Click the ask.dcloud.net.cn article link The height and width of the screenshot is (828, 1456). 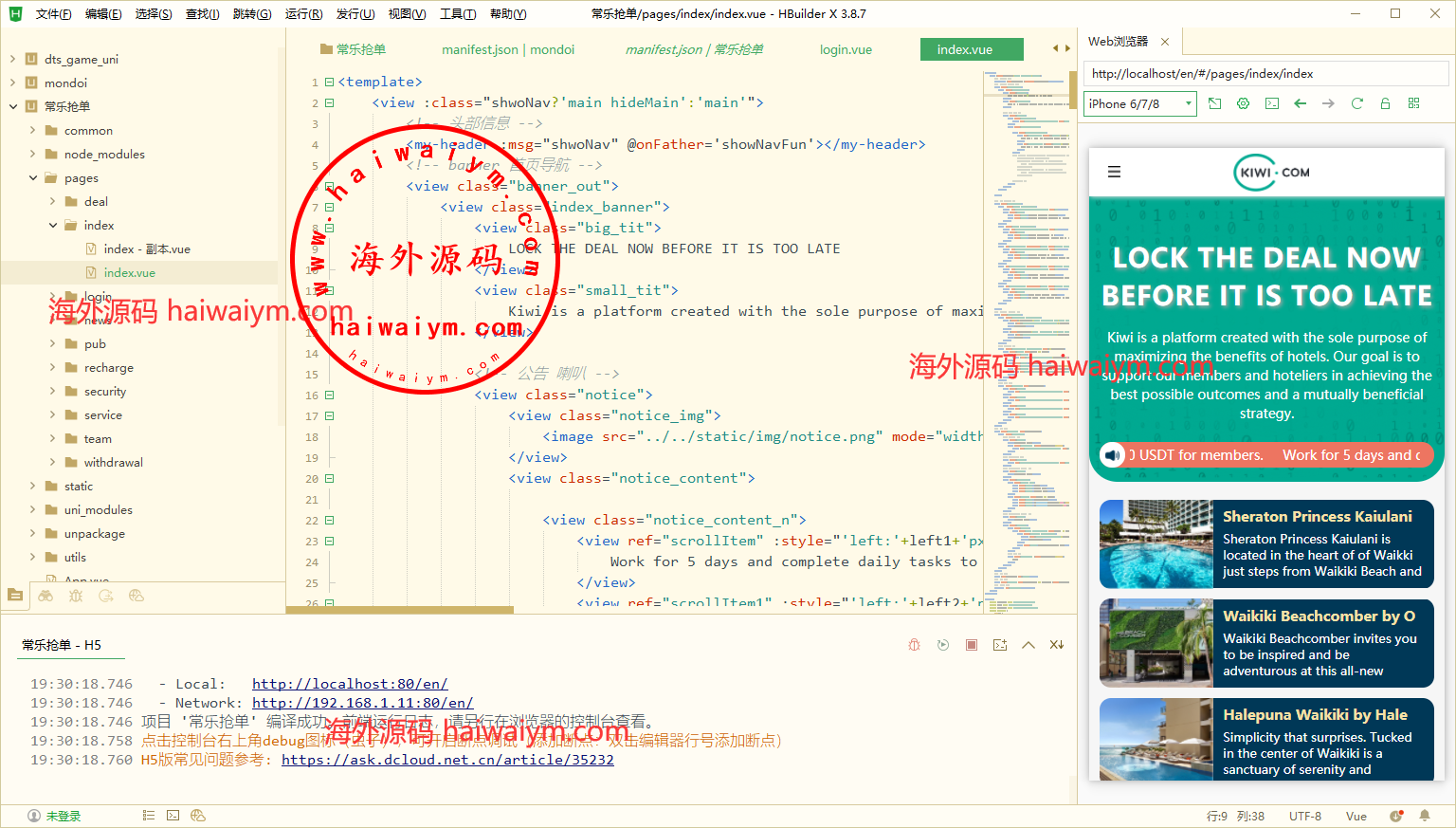[447, 760]
